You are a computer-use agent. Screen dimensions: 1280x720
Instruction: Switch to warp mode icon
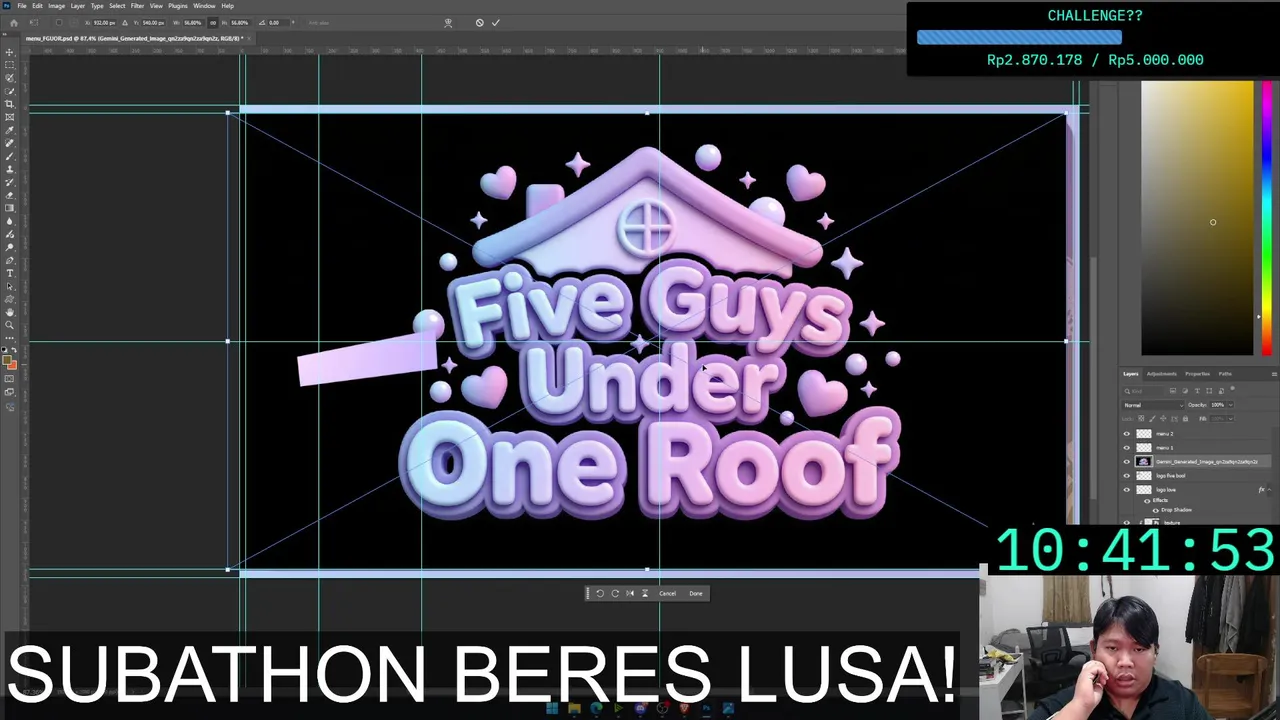point(448,22)
